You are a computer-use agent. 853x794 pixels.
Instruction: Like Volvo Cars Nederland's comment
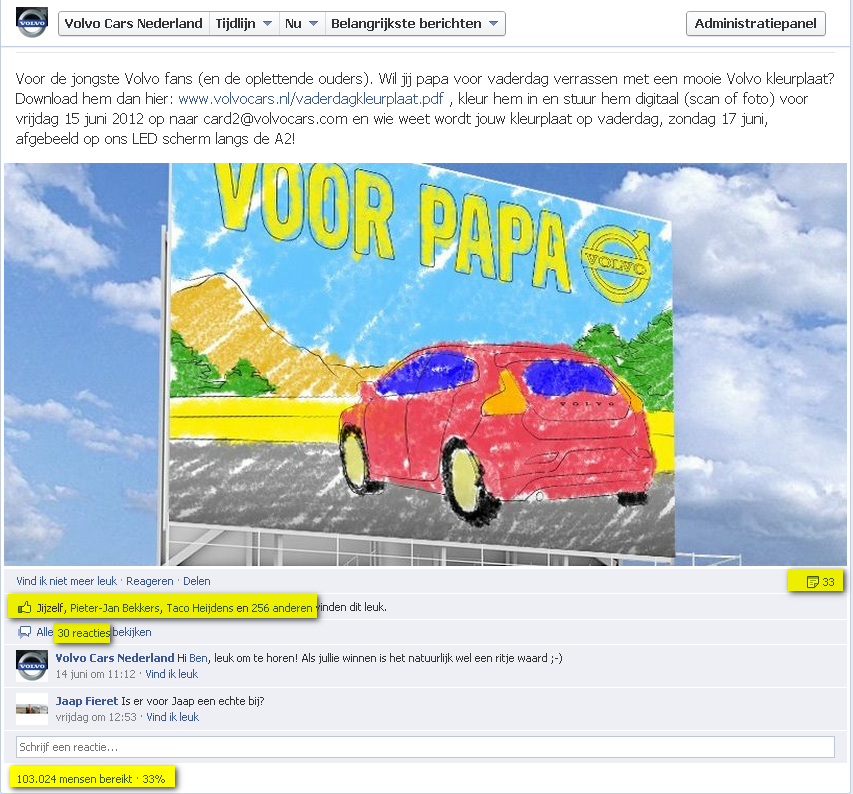click(171, 674)
